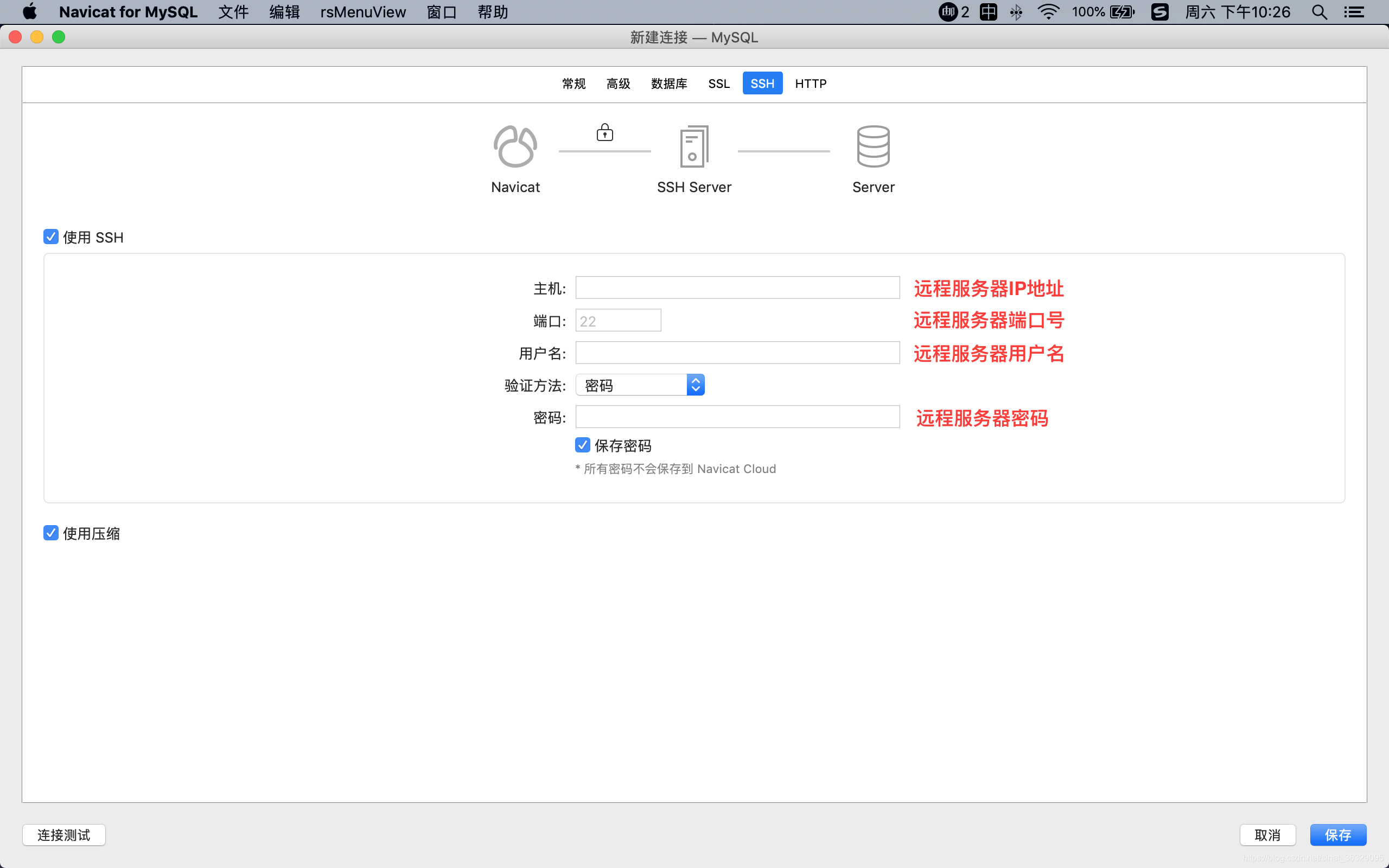Click the grid input source icon

(x=989, y=12)
